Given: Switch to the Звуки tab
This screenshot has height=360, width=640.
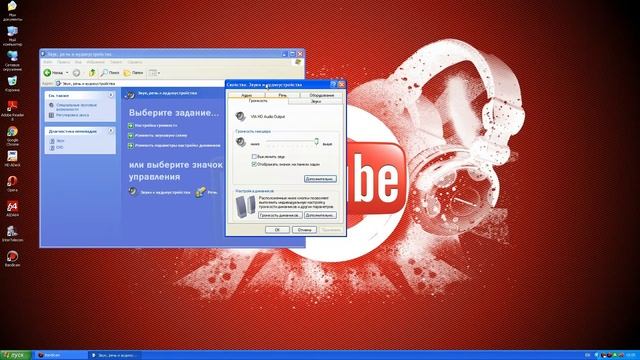Looking at the screenshot, I should tap(316, 101).
